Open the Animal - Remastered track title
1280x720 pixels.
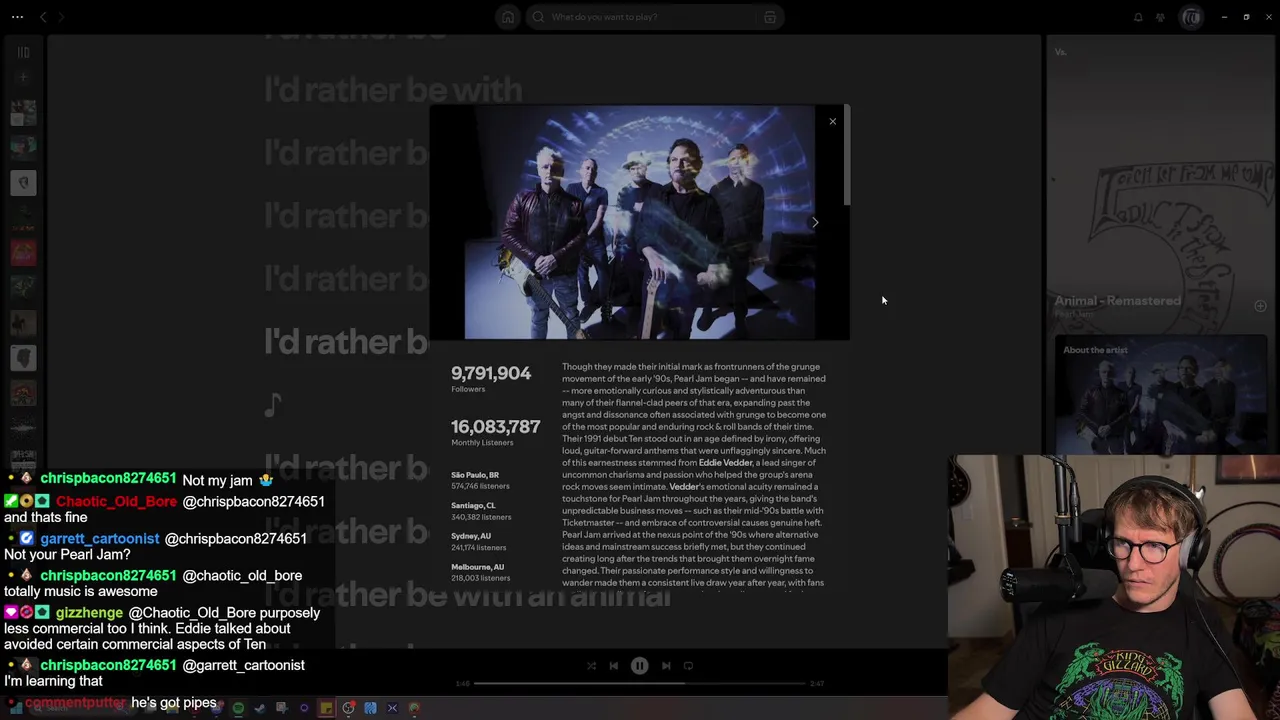(x=1118, y=301)
